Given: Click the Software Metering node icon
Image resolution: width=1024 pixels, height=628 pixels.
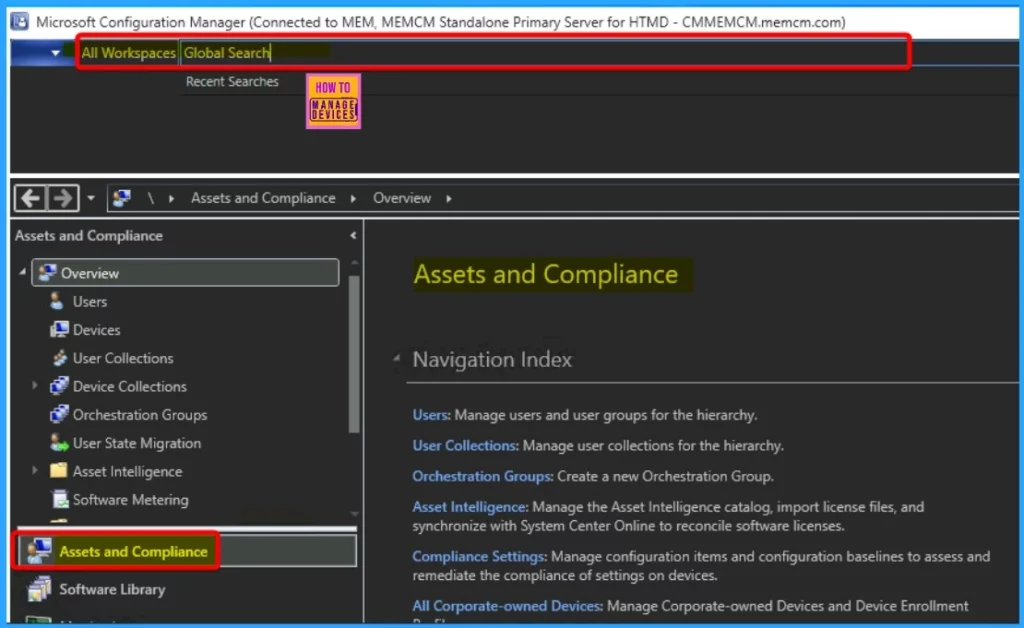Looking at the screenshot, I should click(x=59, y=499).
